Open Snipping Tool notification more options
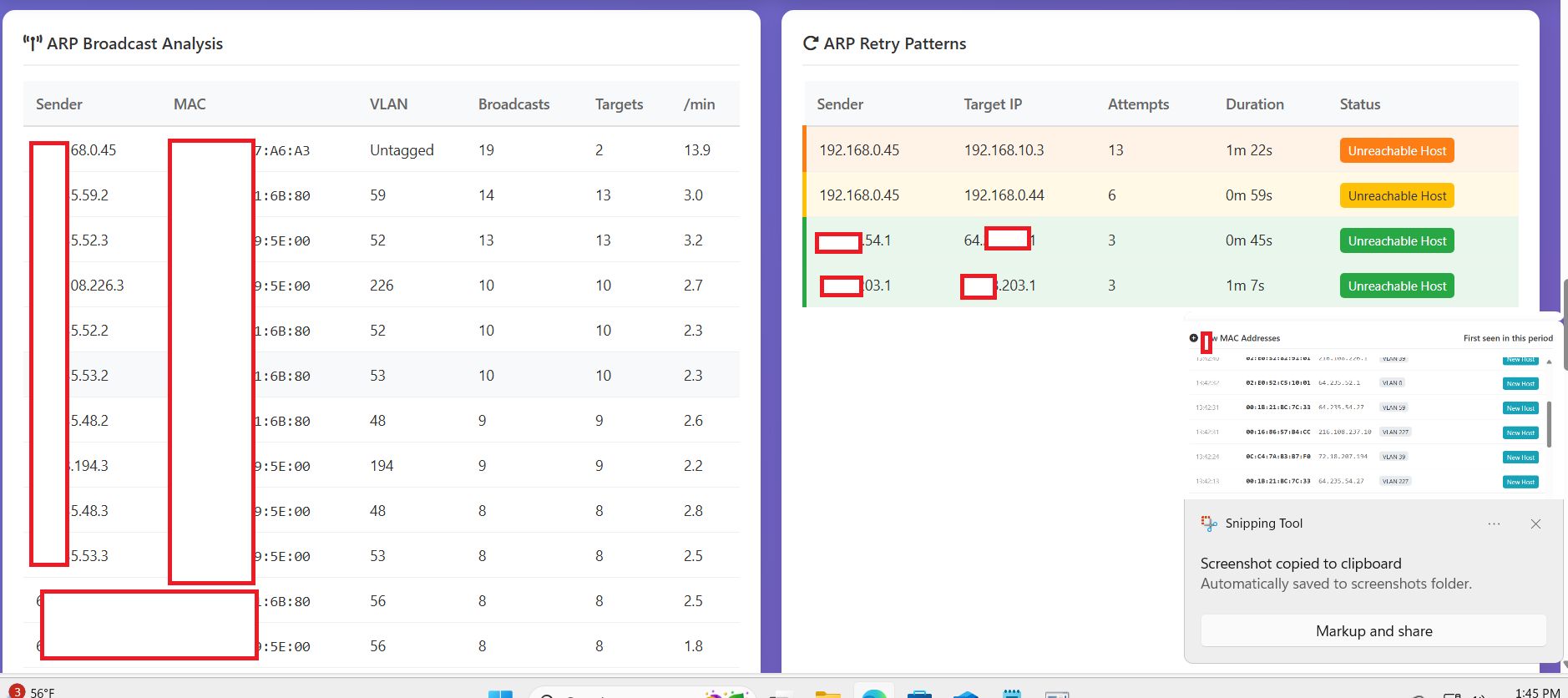Screen dimensions: 1568x698 1494,524
